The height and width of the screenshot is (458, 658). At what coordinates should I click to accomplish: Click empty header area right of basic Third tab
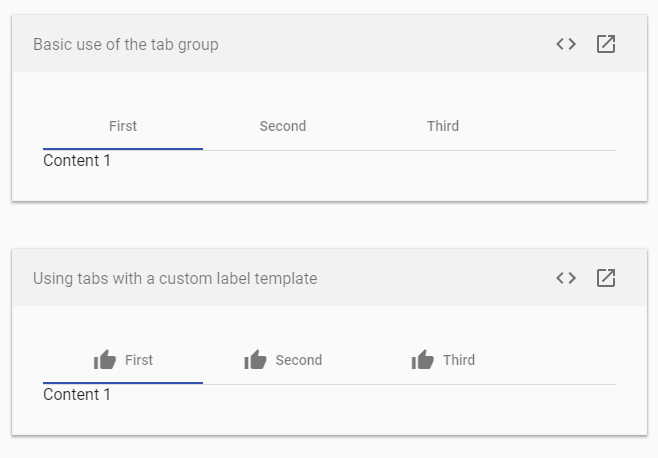point(569,126)
